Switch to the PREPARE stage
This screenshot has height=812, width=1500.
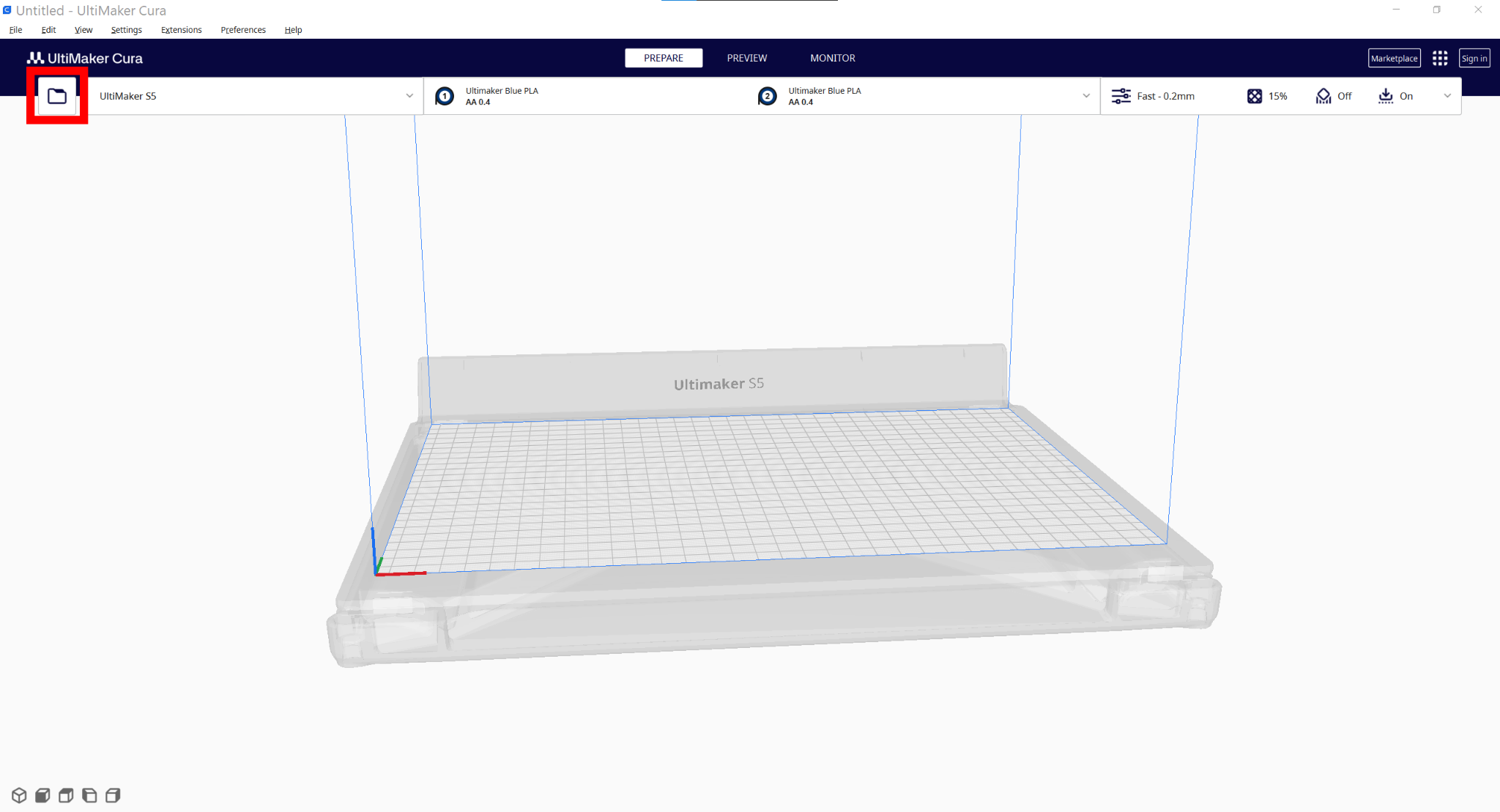(664, 58)
